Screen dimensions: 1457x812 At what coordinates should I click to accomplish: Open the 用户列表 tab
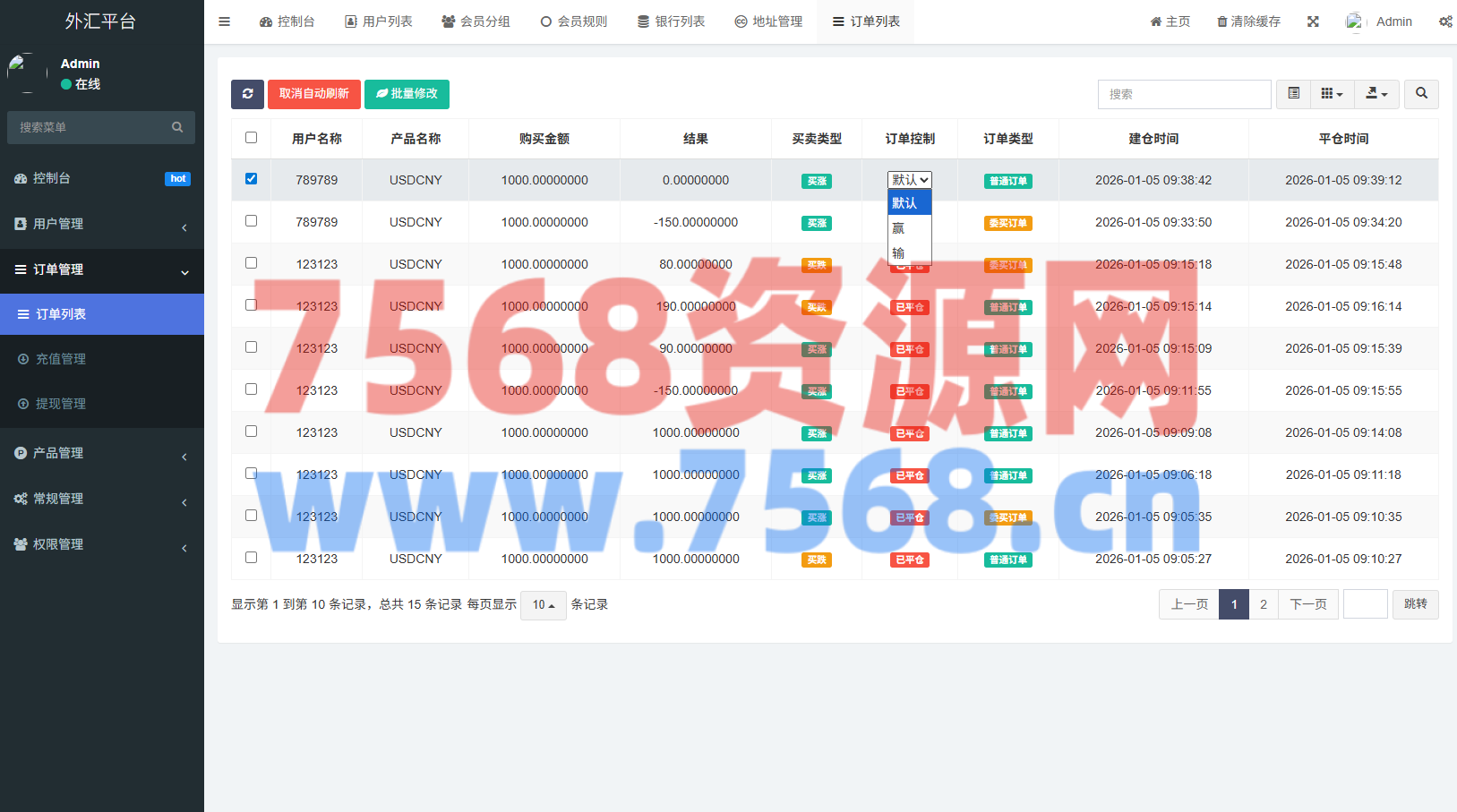pyautogui.click(x=379, y=21)
